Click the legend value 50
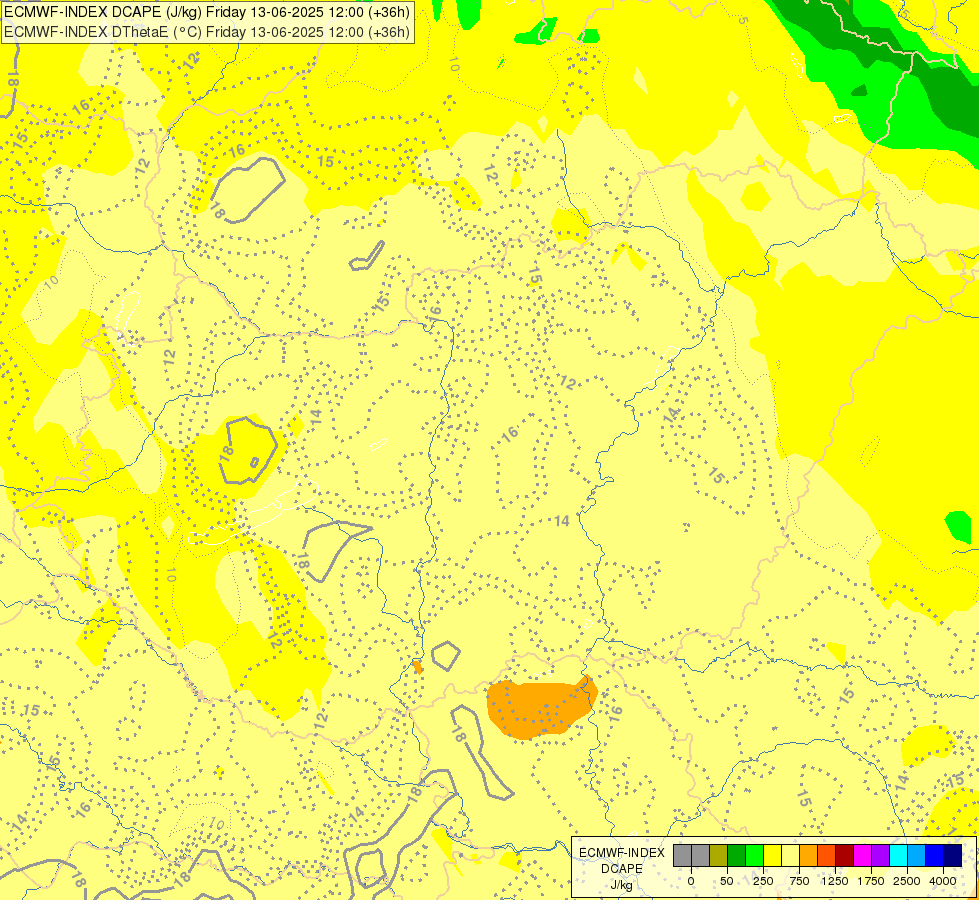The width and height of the screenshot is (979, 900). click(x=727, y=881)
